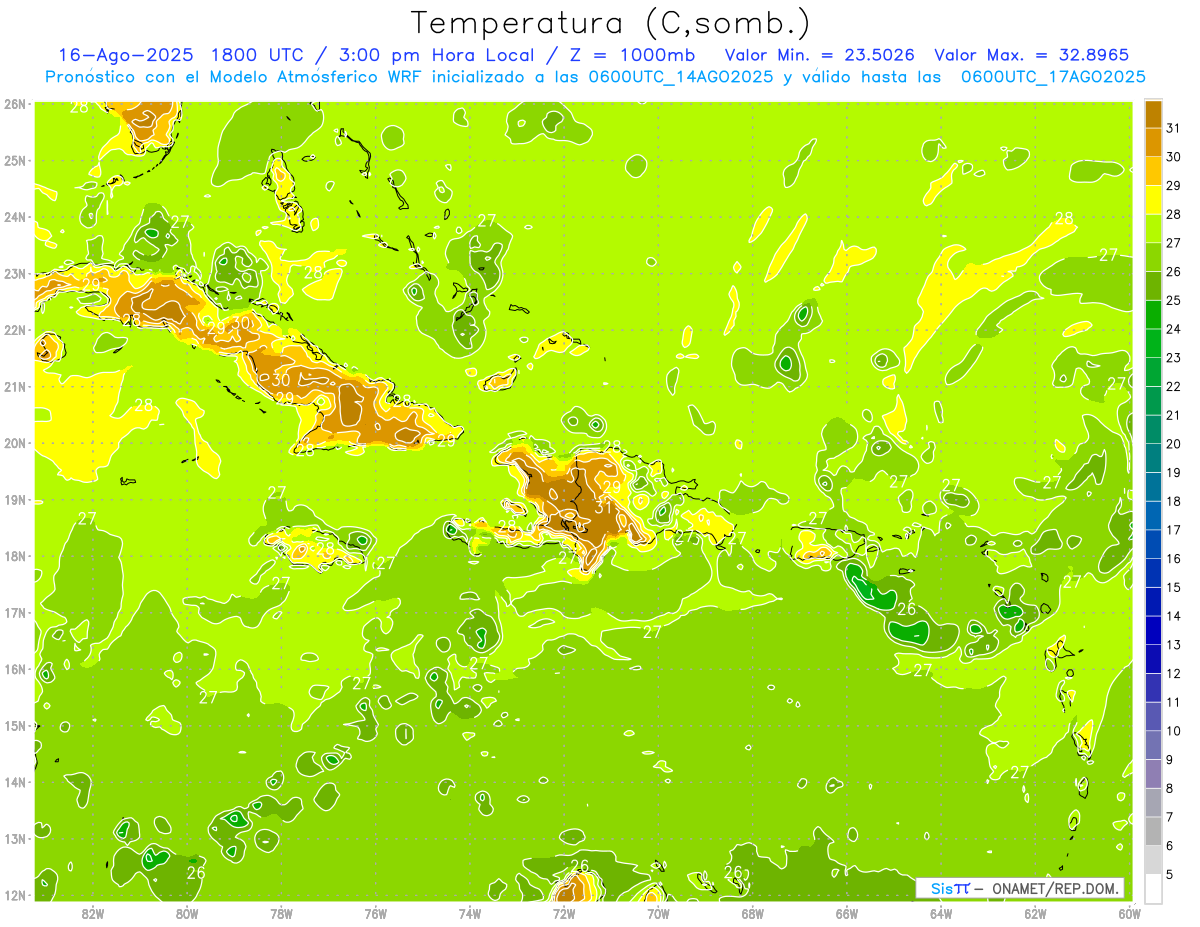Screen dimensions: 1200x927
Task: Click the longitude axis label 80W
Action: [x=186, y=913]
